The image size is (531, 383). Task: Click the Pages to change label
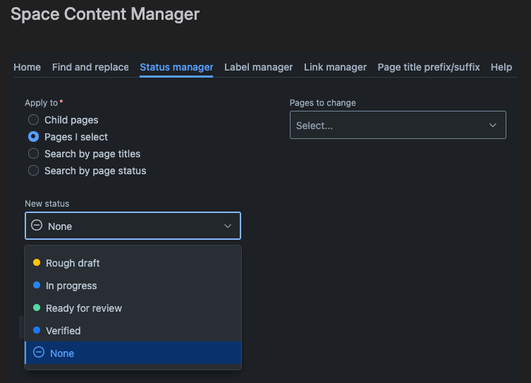click(322, 103)
